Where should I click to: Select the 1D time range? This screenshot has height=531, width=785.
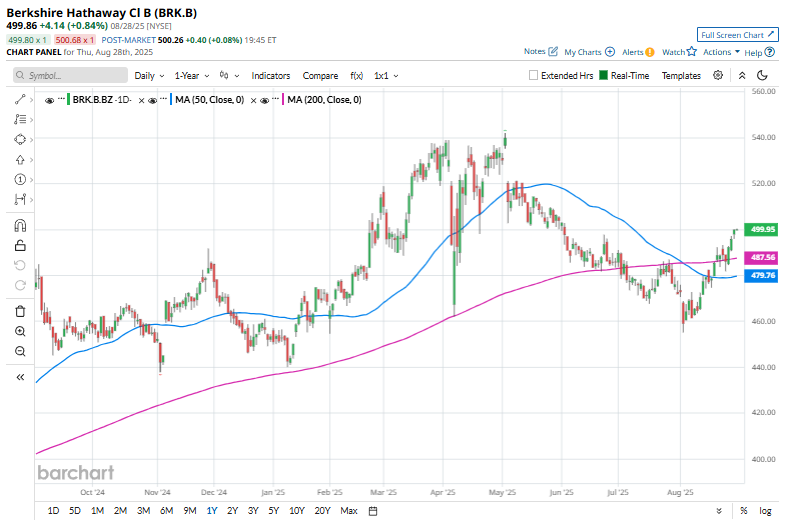click(53, 511)
